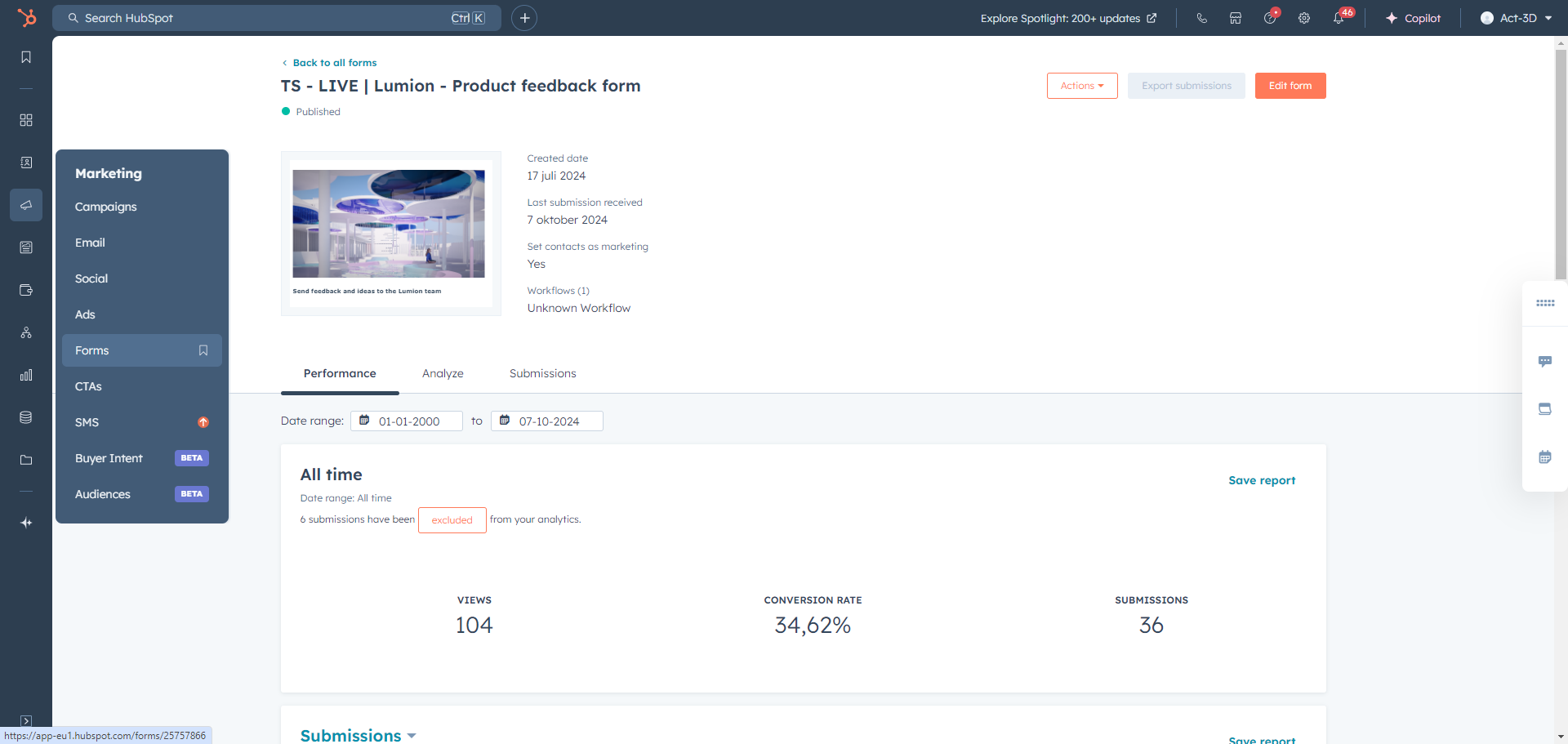Open the calling phone icon
This screenshot has width=1568, height=744.
(1201, 18)
